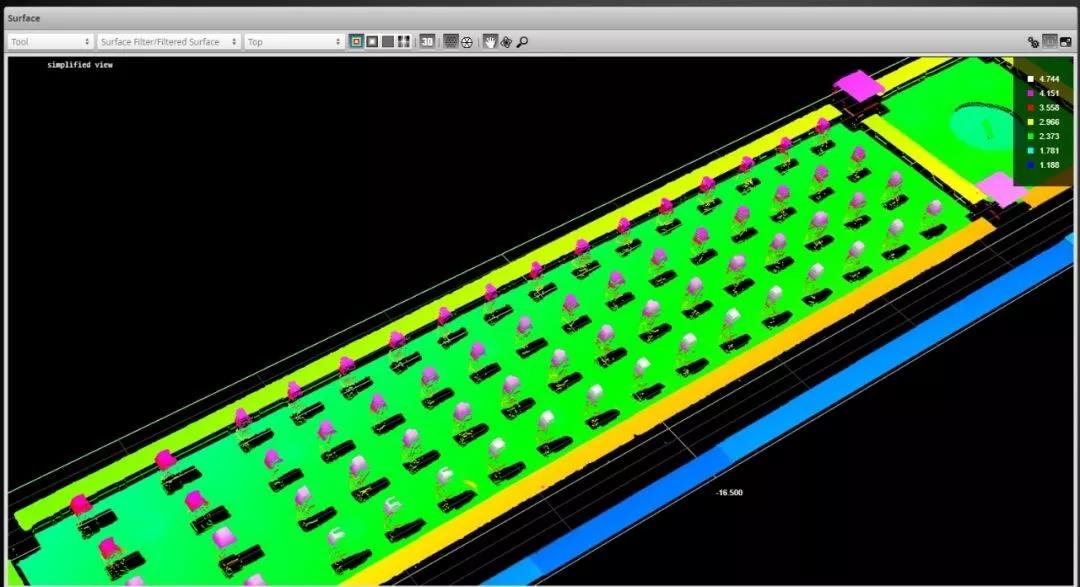Screen dimensions: 1080x587
Task: Switch to grayscale gradient display mode
Action: (372, 42)
